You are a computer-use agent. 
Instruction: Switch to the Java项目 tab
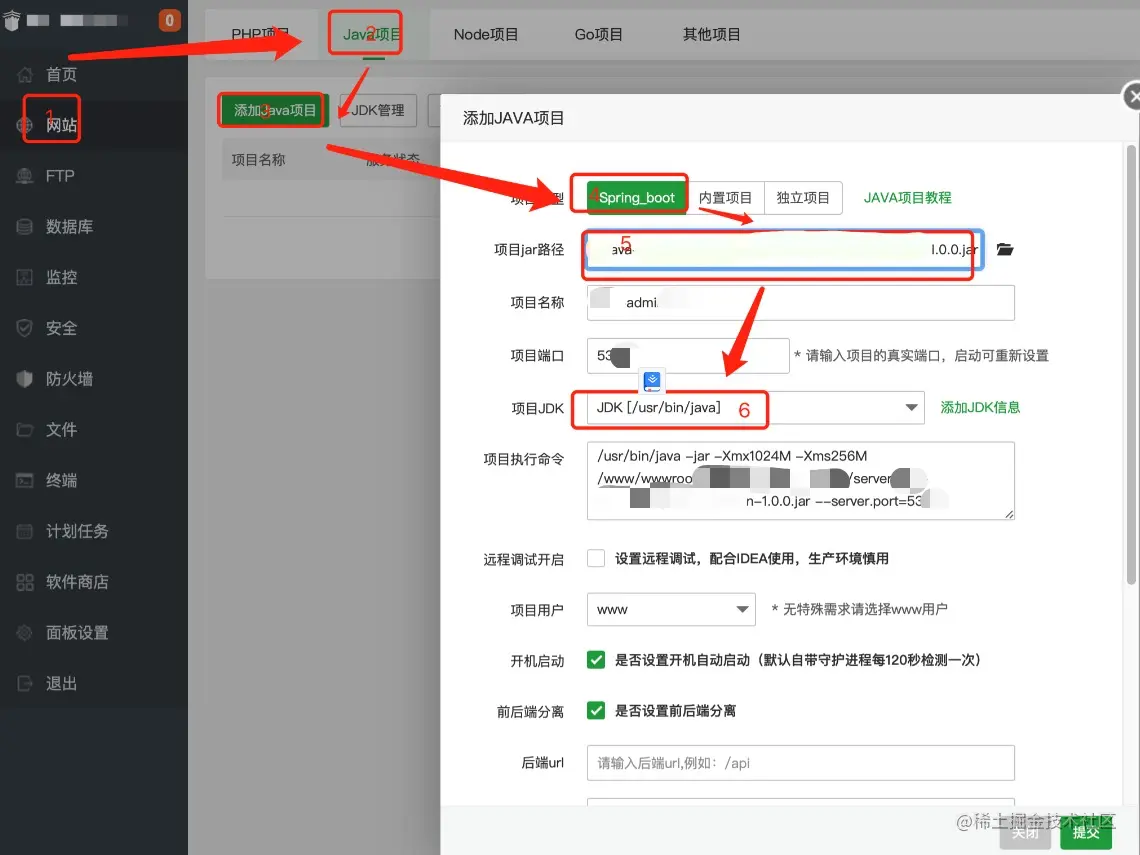372,34
